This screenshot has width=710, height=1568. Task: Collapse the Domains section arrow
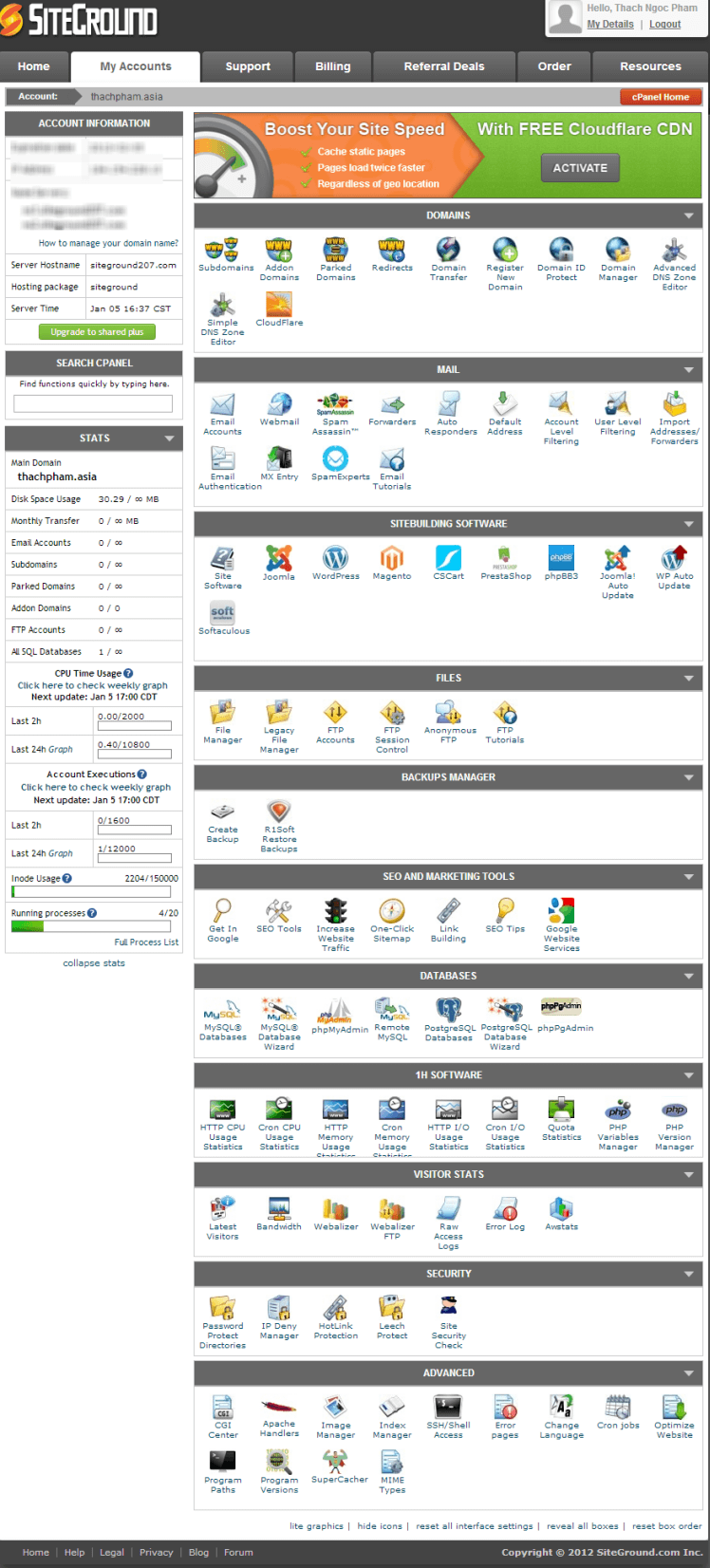[688, 216]
